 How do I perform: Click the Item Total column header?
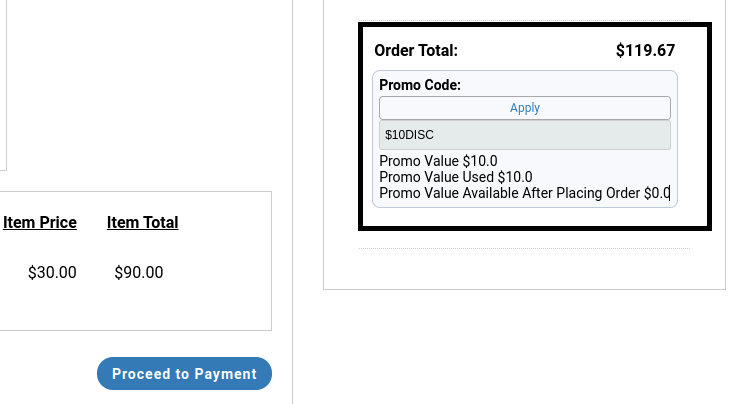point(142,222)
